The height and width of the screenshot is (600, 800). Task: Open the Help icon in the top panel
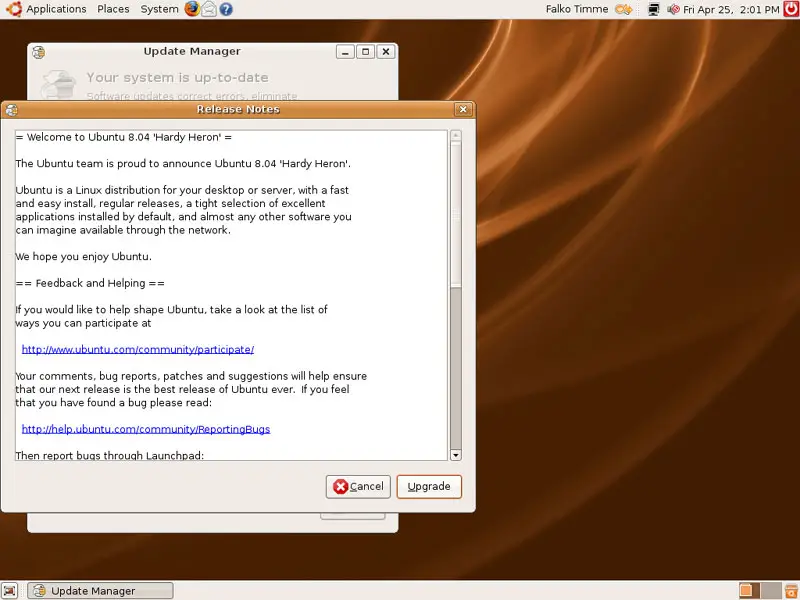[x=226, y=9]
